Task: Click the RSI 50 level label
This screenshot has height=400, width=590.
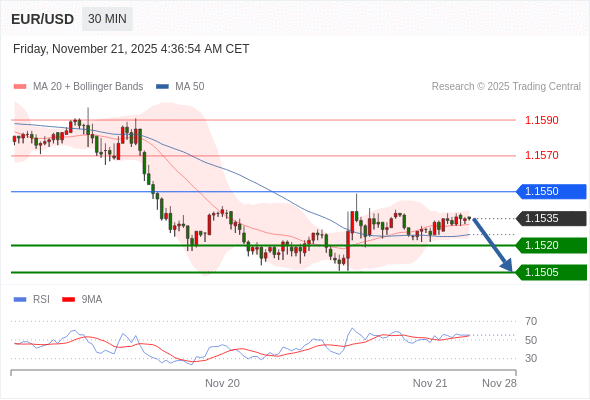Action: pyautogui.click(x=531, y=340)
